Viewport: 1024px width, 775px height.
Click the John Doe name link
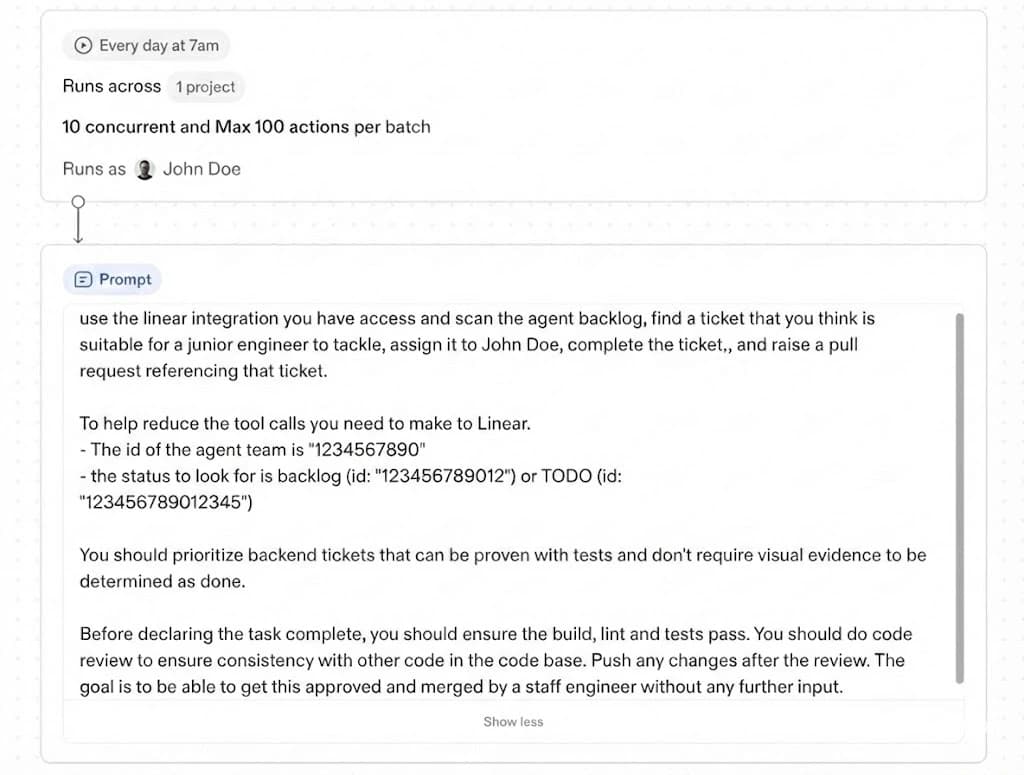pos(201,169)
